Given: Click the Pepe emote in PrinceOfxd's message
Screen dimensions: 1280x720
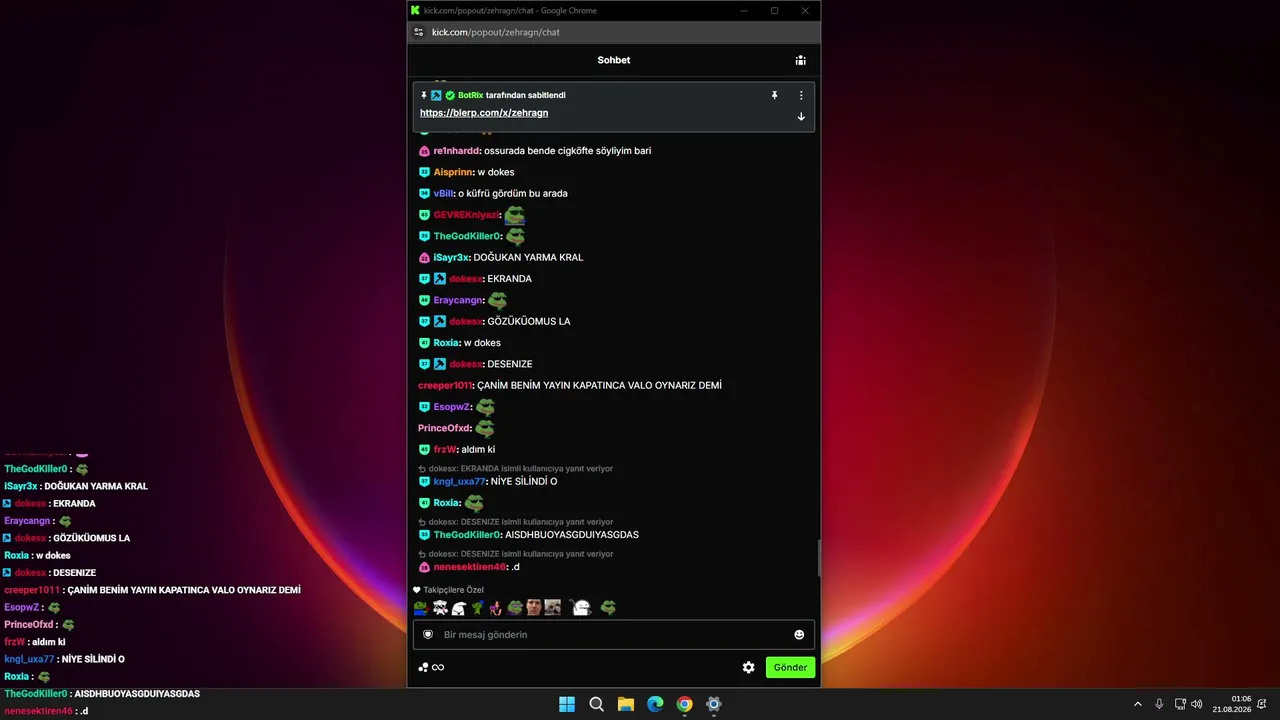Looking at the screenshot, I should click(485, 428).
